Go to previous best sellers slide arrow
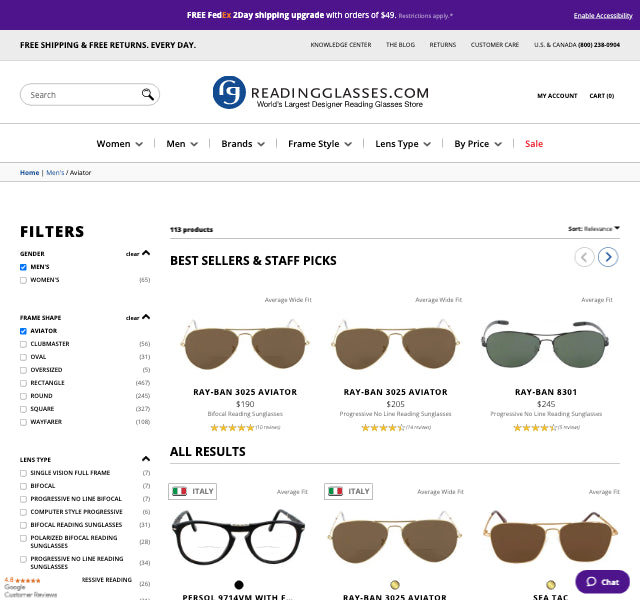 (584, 257)
